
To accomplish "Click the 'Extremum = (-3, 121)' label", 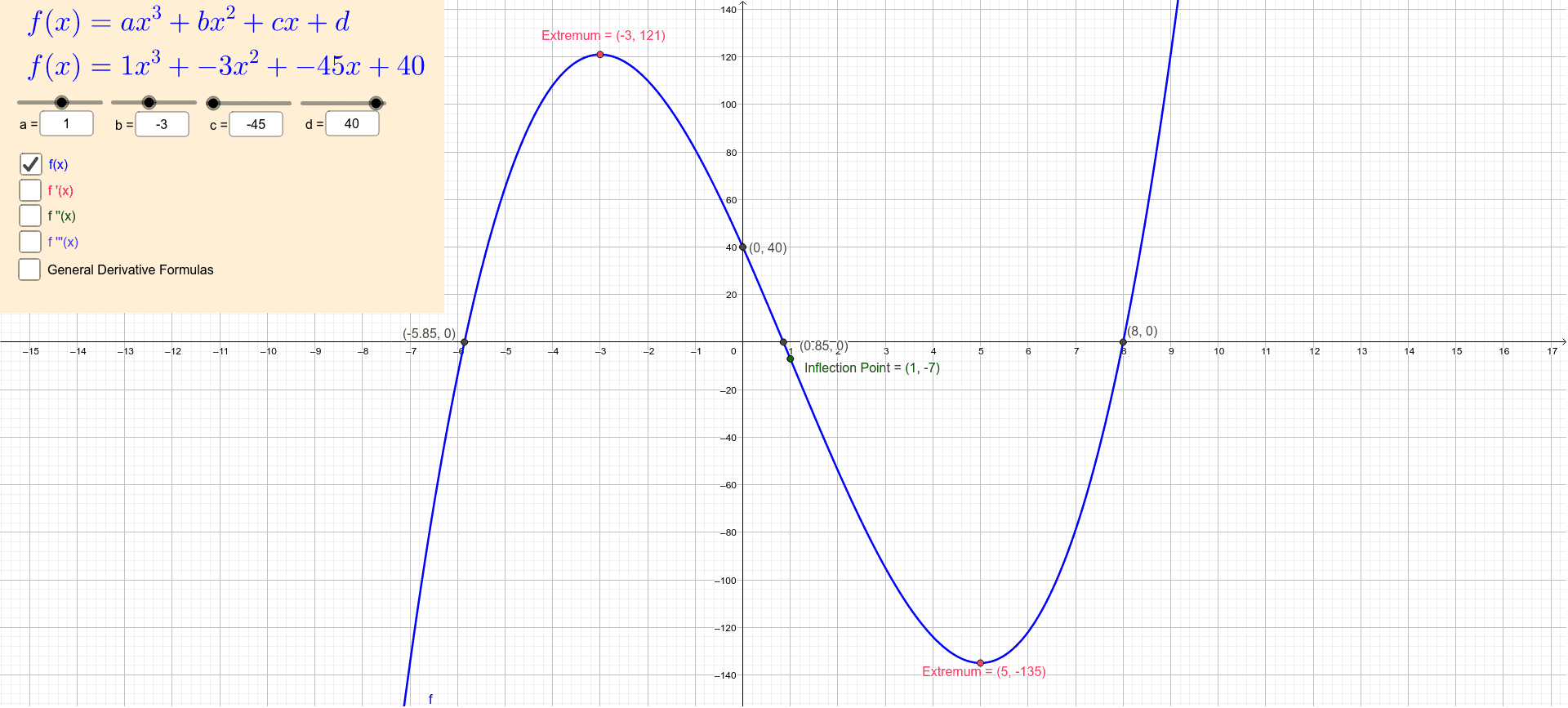I will click(604, 35).
